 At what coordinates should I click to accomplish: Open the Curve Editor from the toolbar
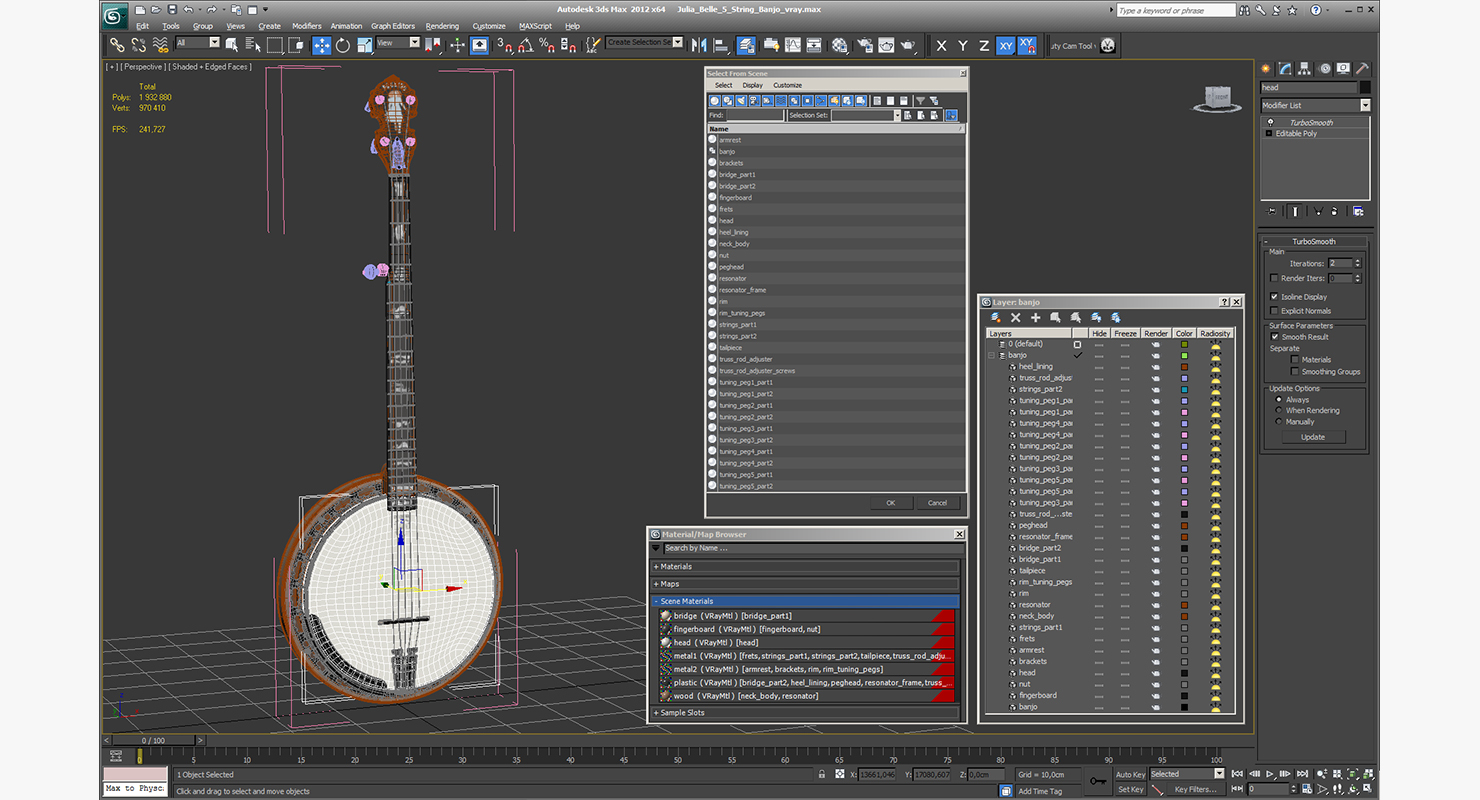click(x=792, y=45)
